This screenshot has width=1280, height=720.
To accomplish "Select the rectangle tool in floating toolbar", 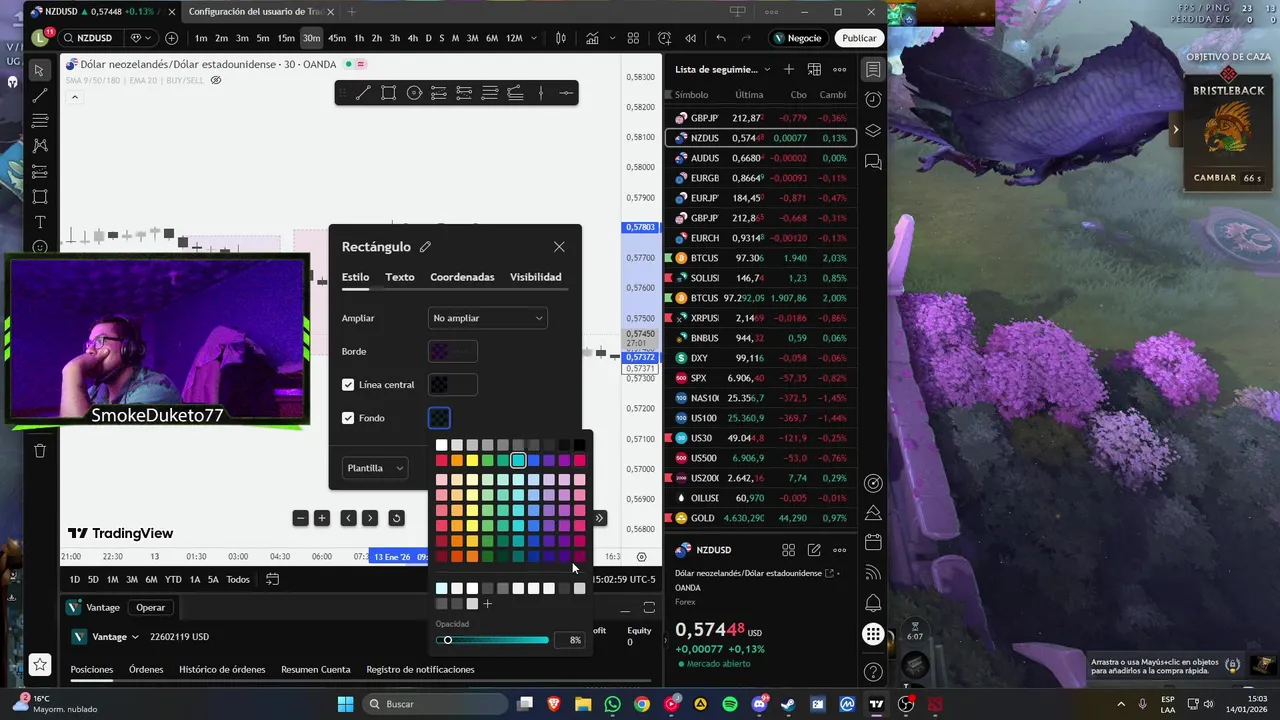I will coord(388,93).
